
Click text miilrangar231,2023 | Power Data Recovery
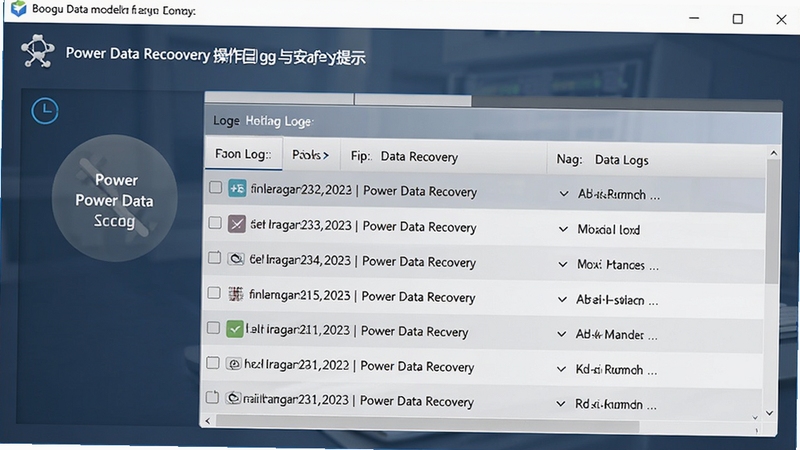click(358, 400)
